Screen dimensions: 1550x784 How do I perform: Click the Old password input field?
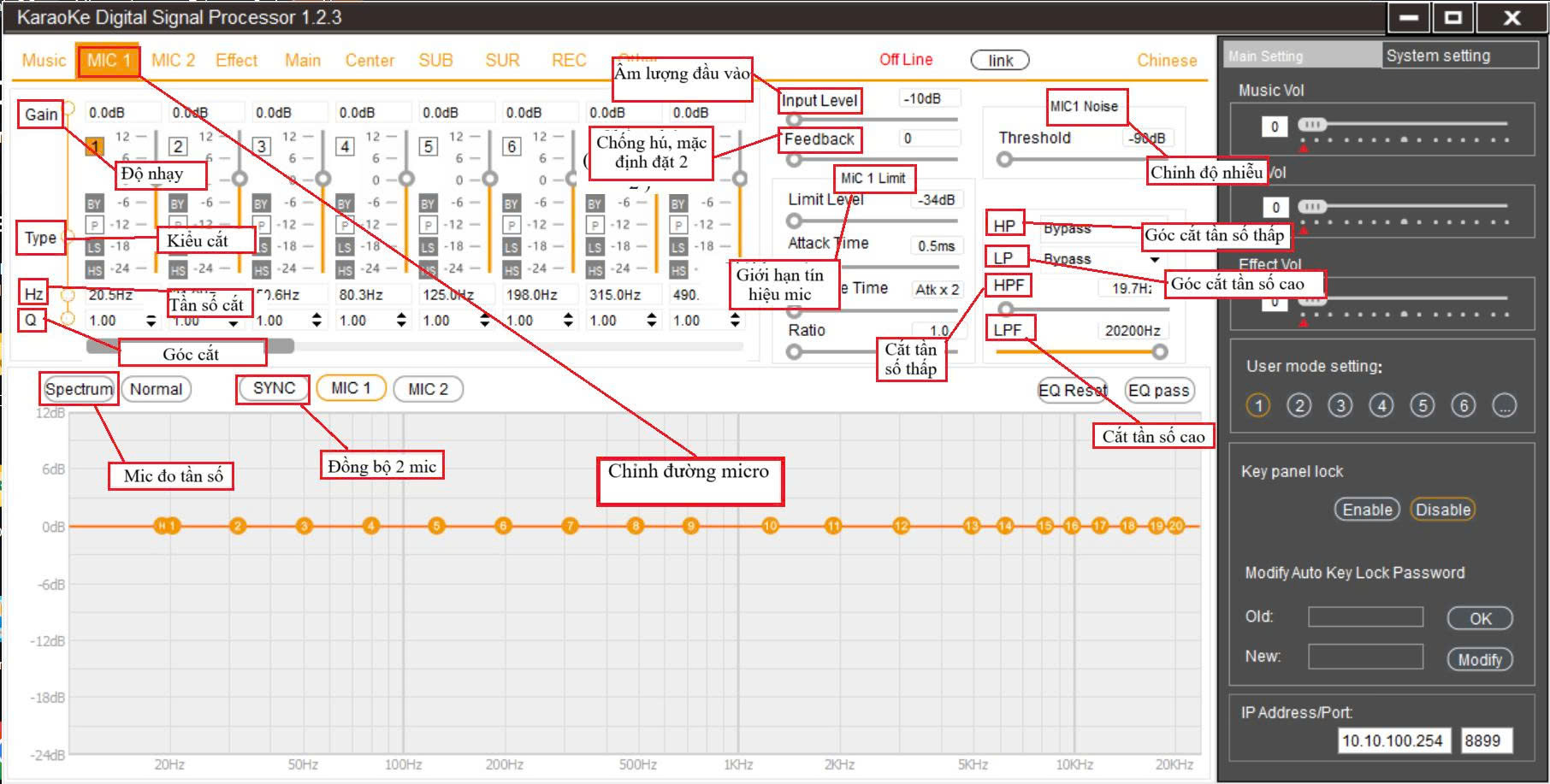[1365, 616]
